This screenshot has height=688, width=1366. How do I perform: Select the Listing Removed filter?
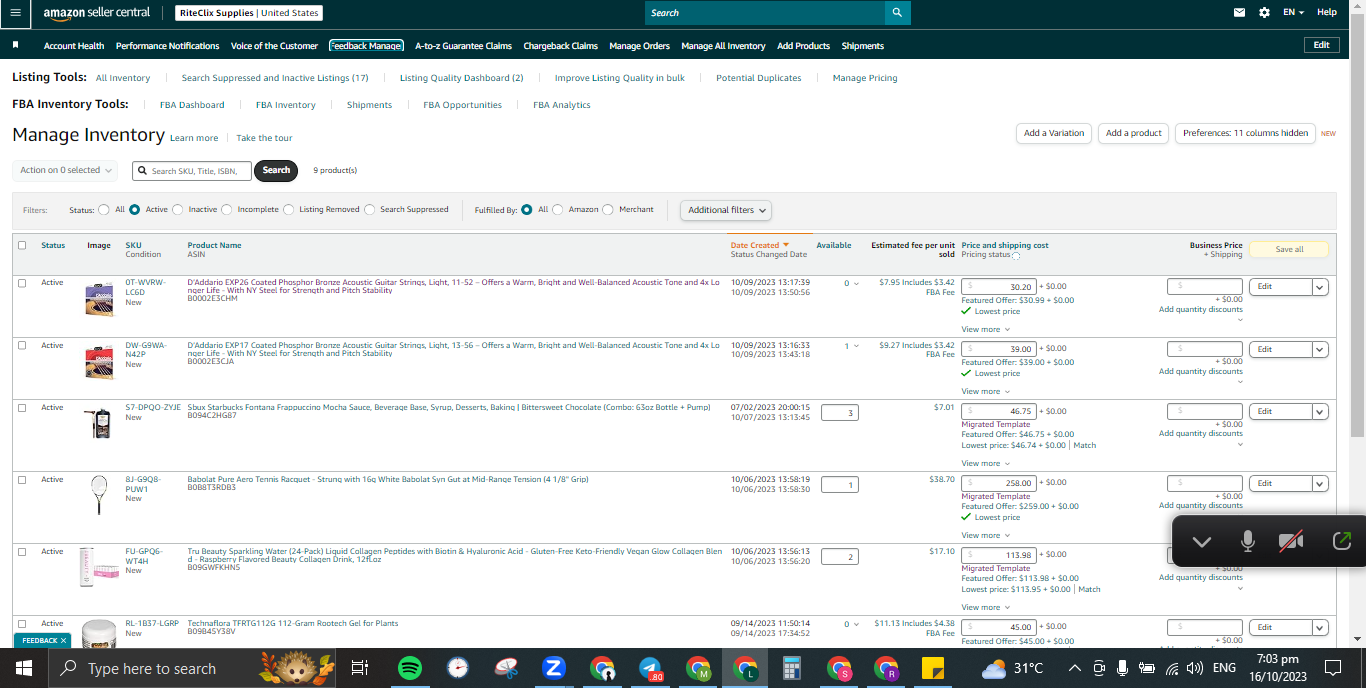289,210
